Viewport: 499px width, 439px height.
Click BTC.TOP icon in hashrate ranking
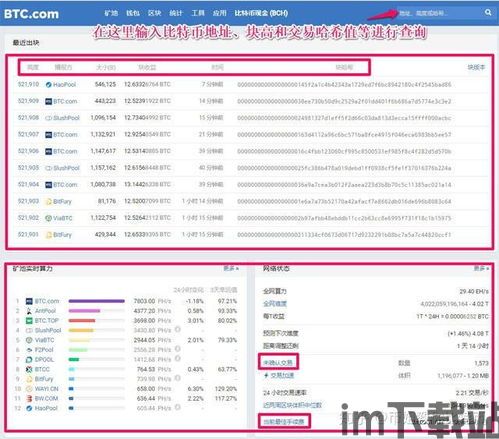[x=29, y=320]
